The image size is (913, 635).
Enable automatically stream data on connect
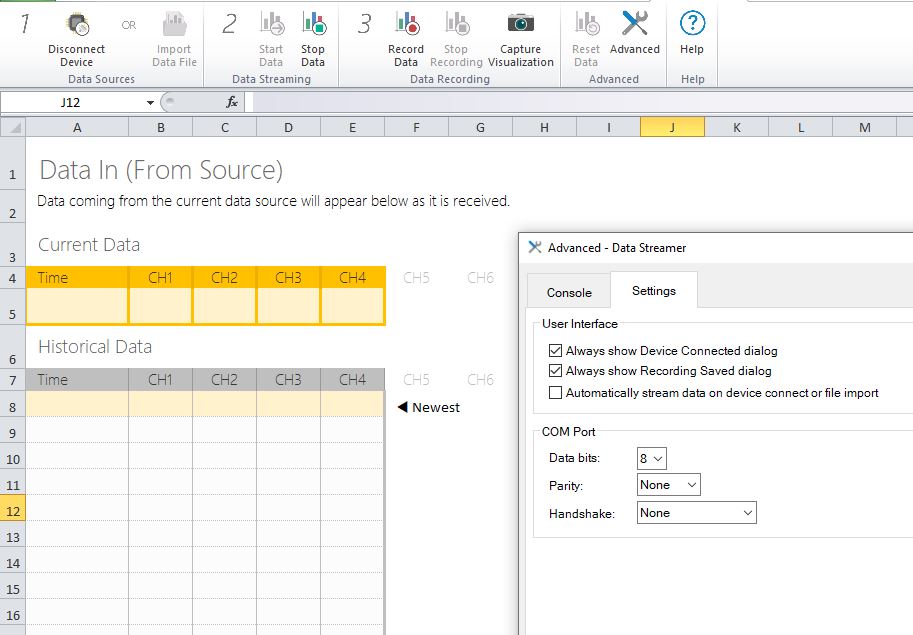[555, 393]
